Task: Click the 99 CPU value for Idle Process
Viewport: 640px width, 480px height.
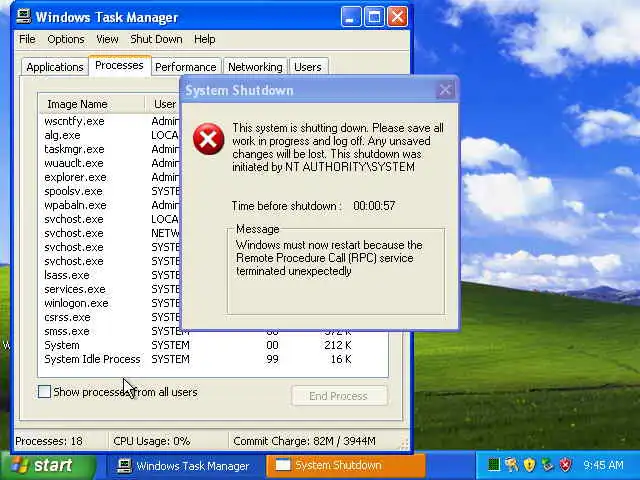Action: tap(272, 359)
